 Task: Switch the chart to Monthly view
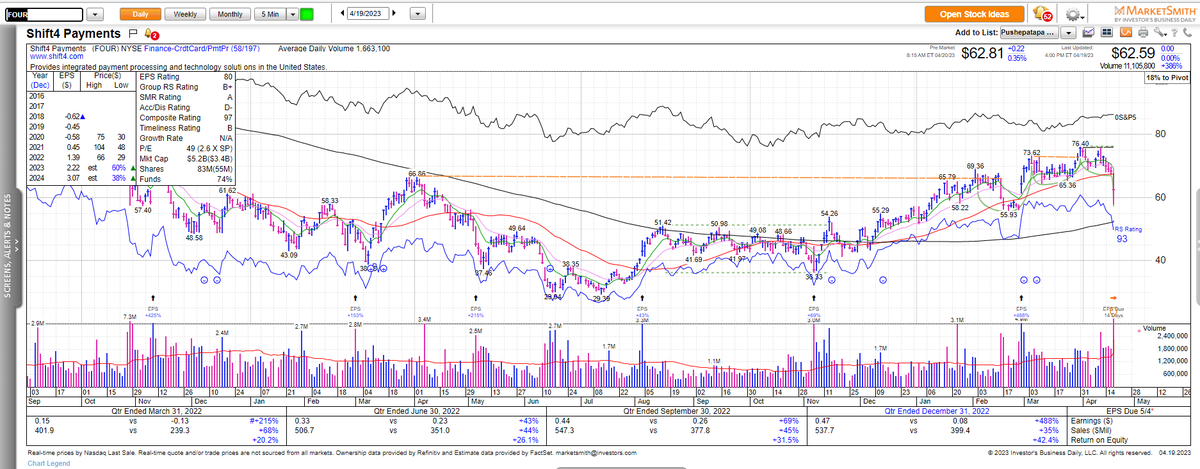coord(230,15)
